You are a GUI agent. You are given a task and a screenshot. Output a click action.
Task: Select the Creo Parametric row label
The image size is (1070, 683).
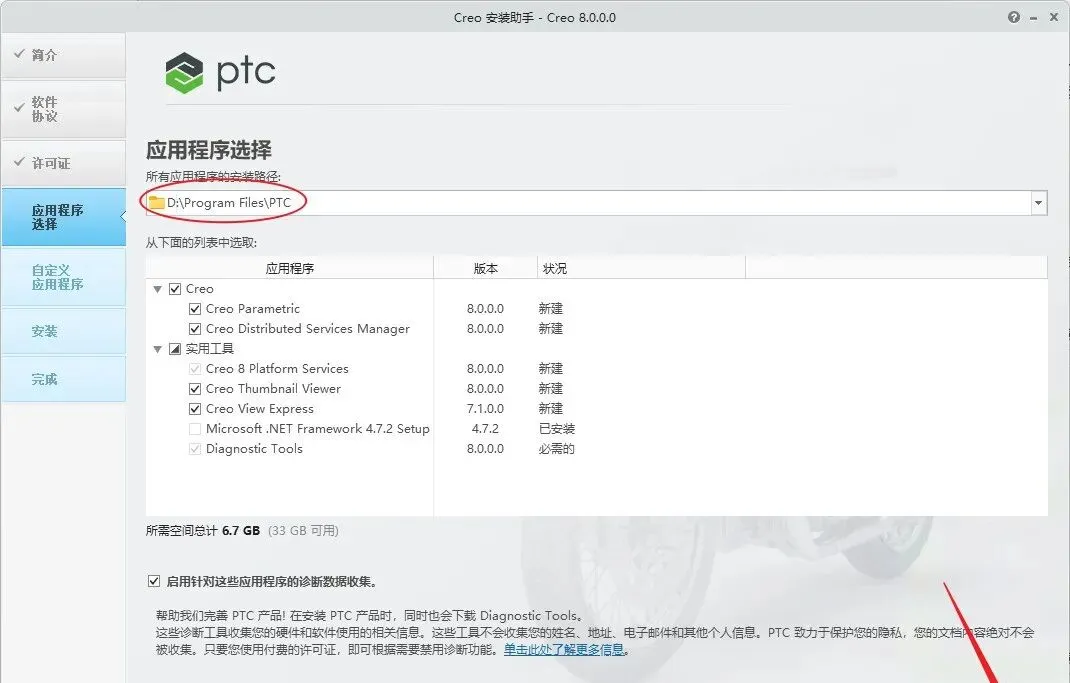[252, 309]
